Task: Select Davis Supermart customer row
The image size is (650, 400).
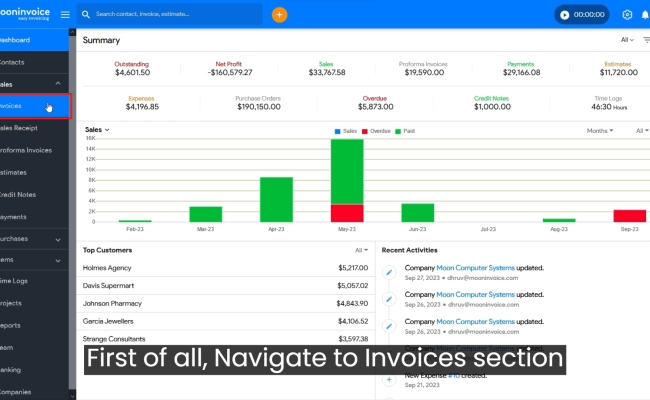Action: tap(225, 286)
